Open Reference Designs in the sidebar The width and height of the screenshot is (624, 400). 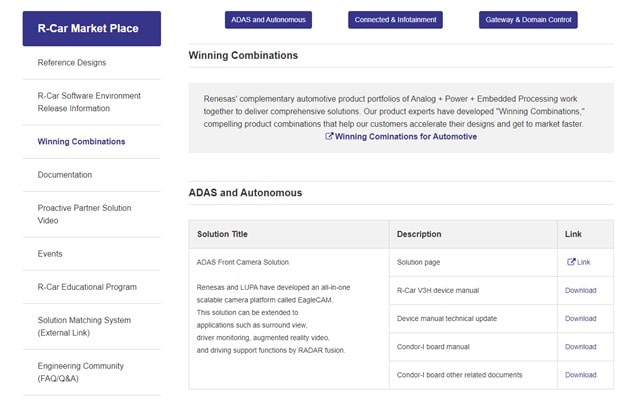point(71,63)
